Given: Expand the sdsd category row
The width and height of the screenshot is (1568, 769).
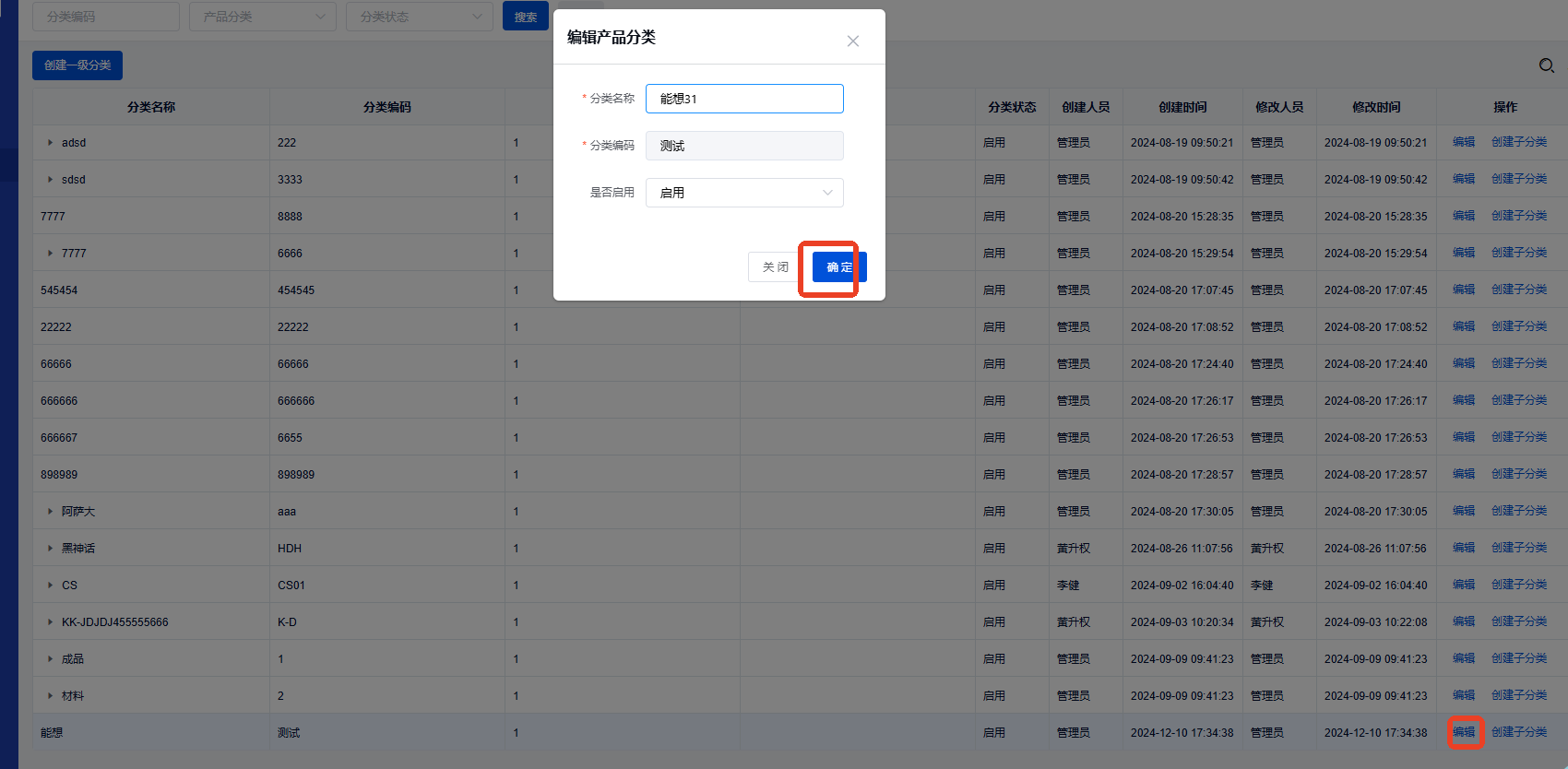Looking at the screenshot, I should coord(50,180).
